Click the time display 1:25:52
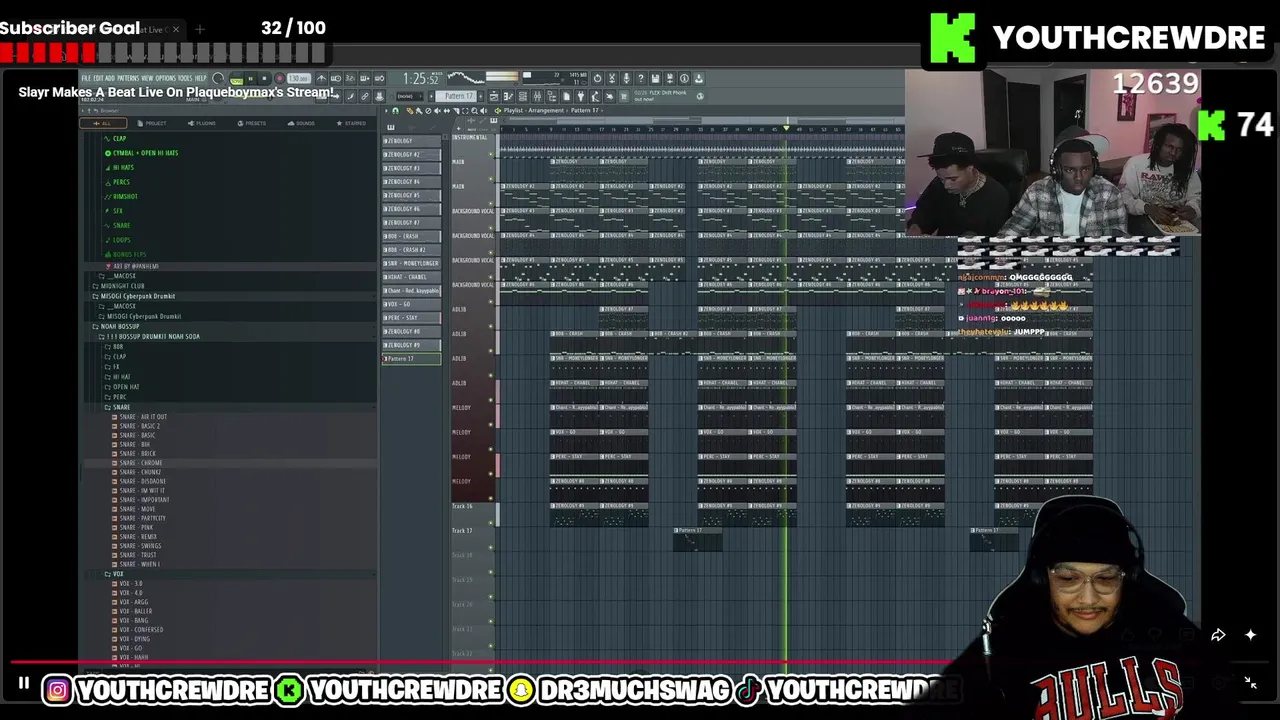This screenshot has height=720, width=1280. pyautogui.click(x=421, y=79)
